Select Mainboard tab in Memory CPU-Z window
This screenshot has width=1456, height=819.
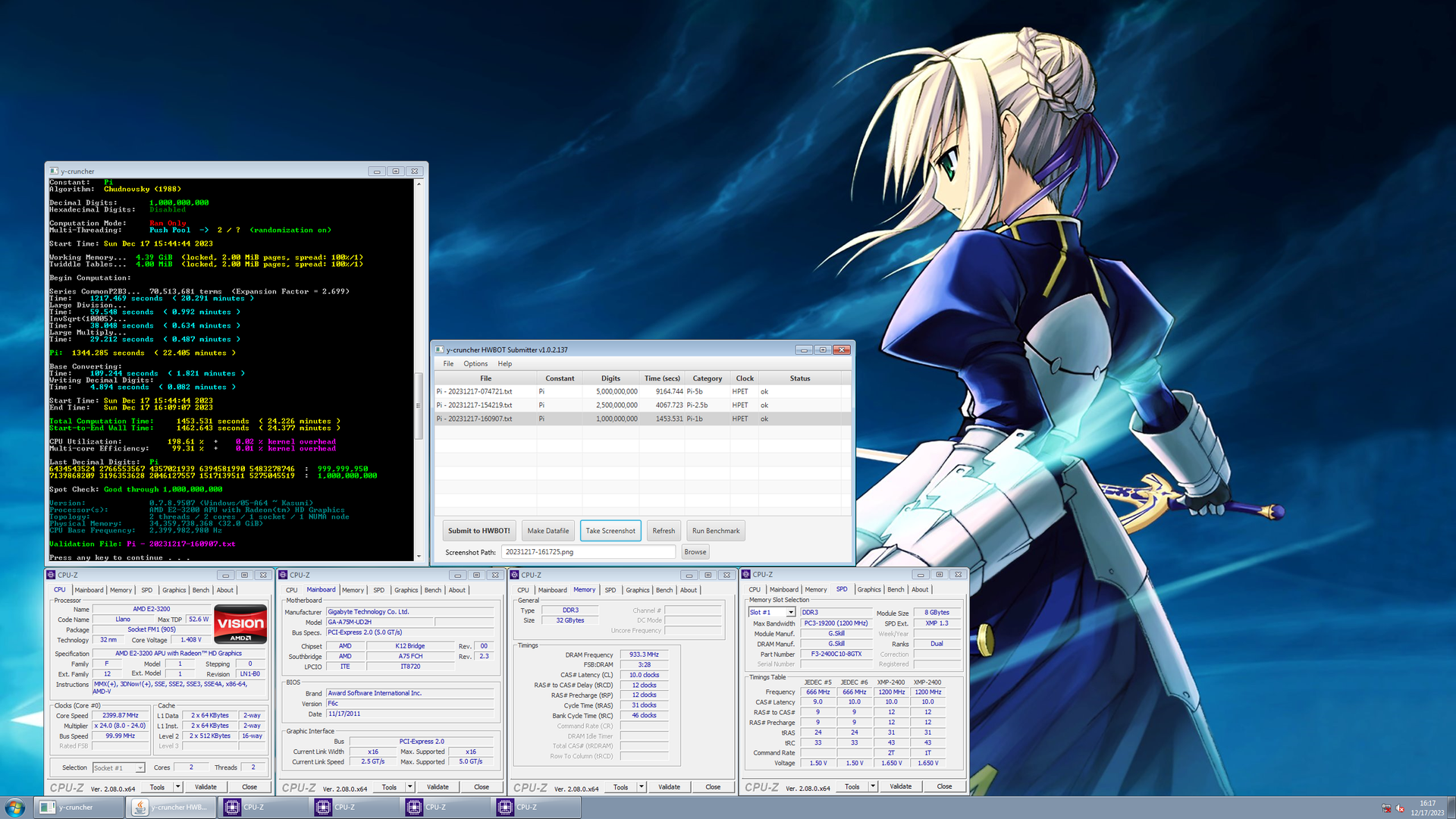point(552,590)
